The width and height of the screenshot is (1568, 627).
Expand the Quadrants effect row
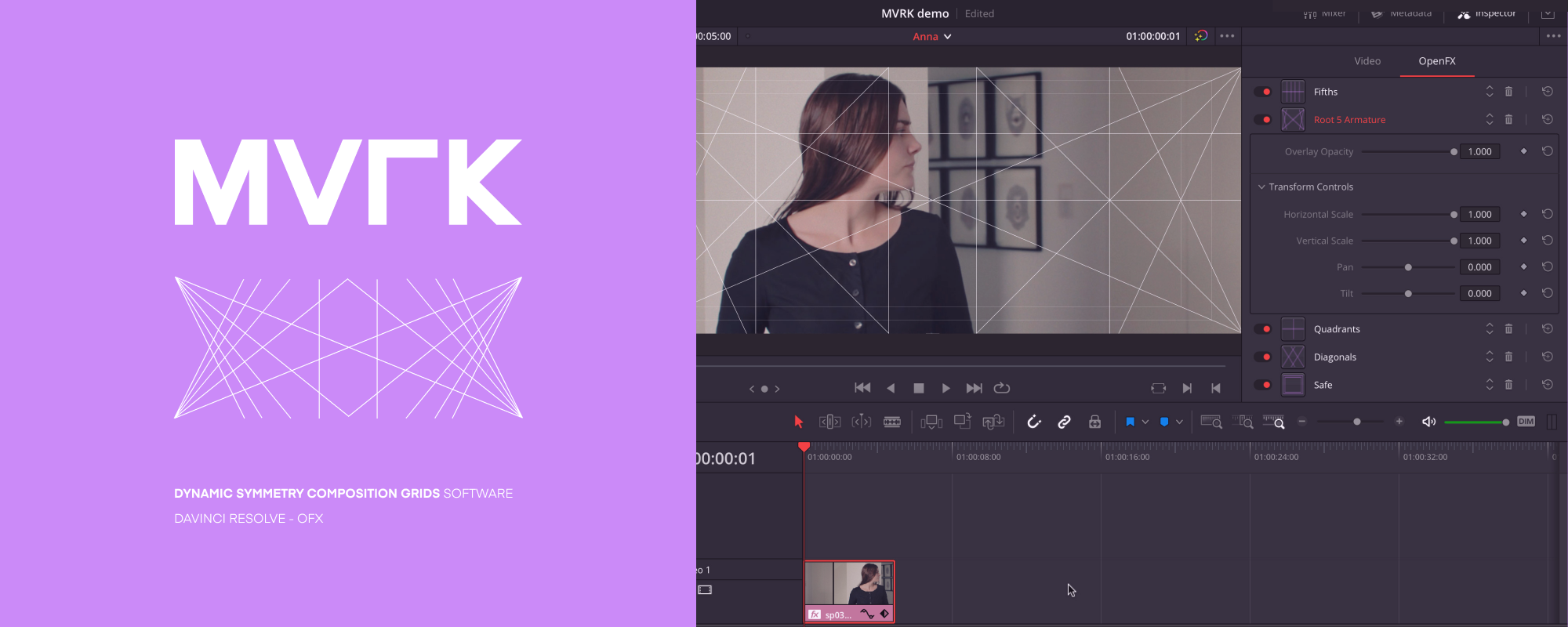(x=1337, y=329)
